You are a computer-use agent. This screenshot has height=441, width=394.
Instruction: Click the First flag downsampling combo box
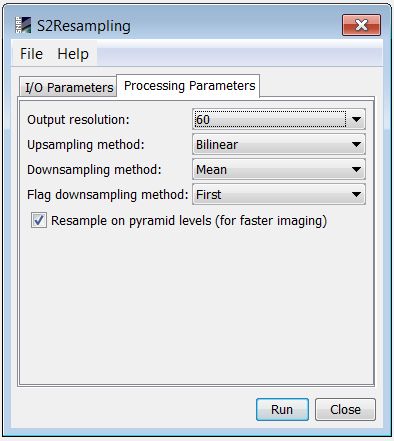pyautogui.click(x=279, y=194)
